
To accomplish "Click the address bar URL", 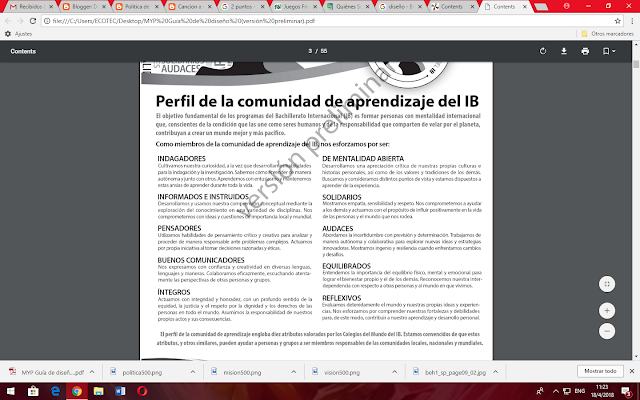I will [x=184, y=21].
